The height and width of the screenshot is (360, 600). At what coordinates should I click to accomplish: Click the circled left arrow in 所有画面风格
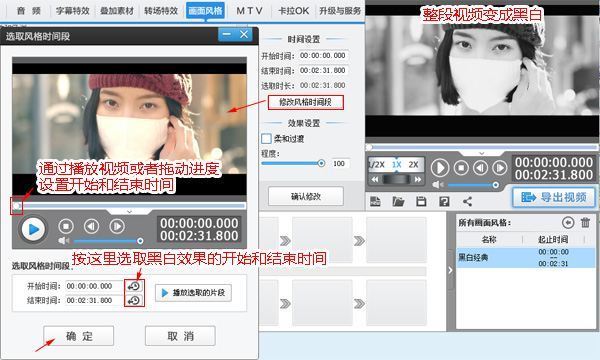pos(568,222)
